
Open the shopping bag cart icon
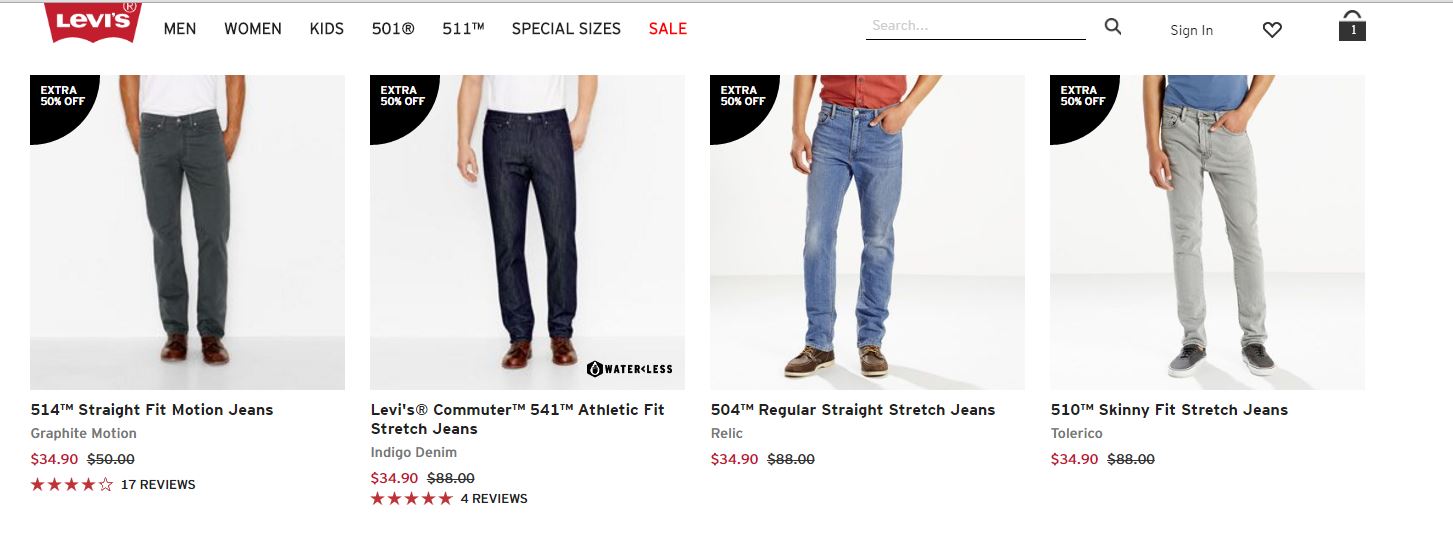click(x=1352, y=27)
